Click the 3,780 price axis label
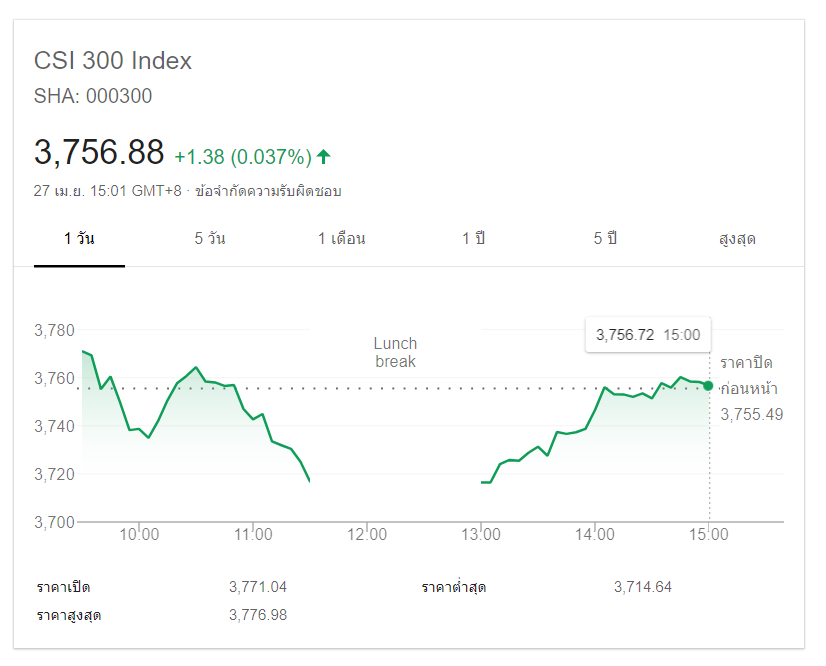Viewport: 826px width, 666px height. point(55,331)
